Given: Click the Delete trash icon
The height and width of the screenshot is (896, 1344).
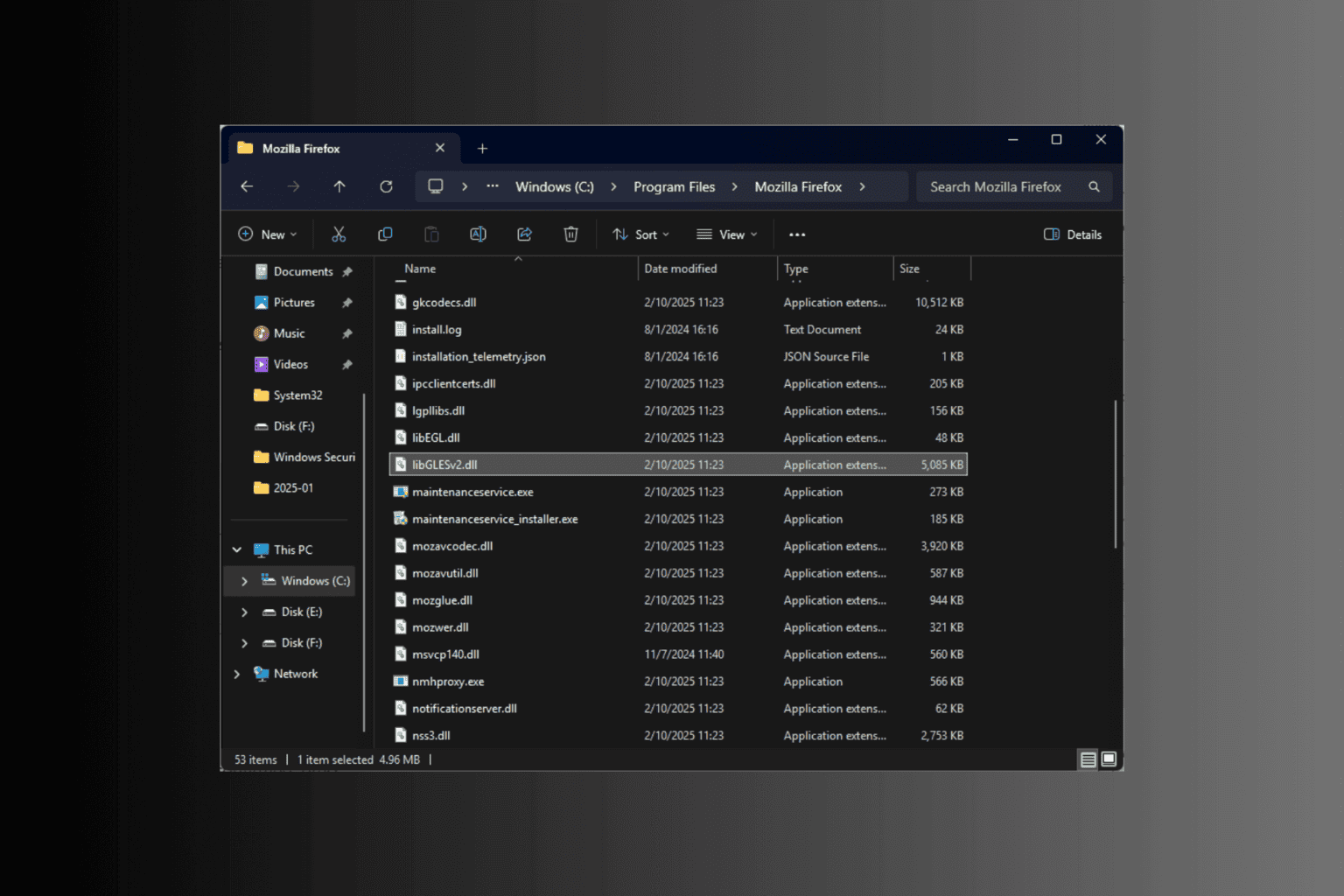Looking at the screenshot, I should point(570,234).
